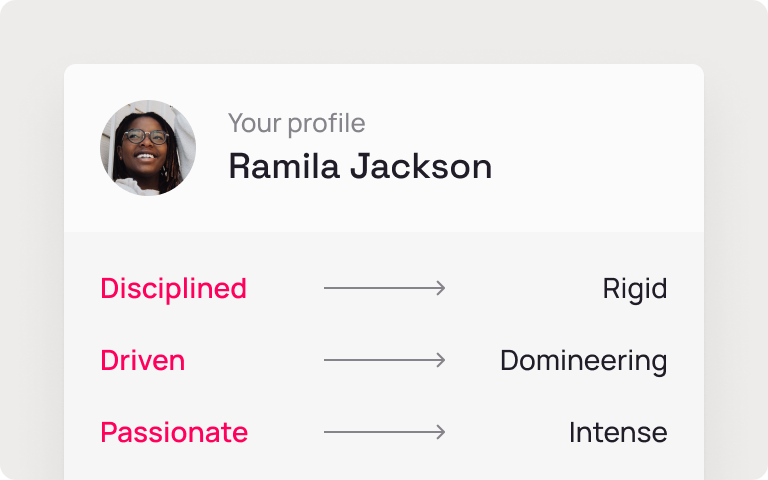
Task: Select the pink 'Driven' trait
Action: click(142, 360)
